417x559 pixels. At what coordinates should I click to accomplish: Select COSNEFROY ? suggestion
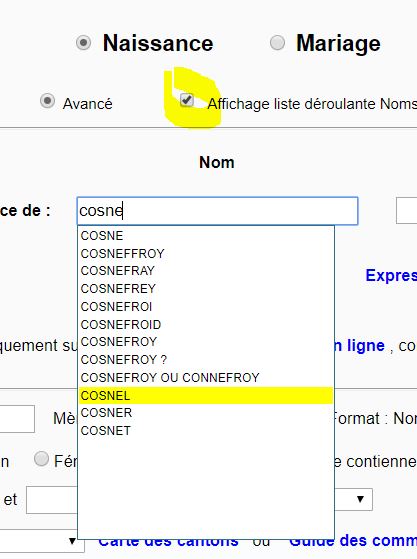click(x=206, y=360)
